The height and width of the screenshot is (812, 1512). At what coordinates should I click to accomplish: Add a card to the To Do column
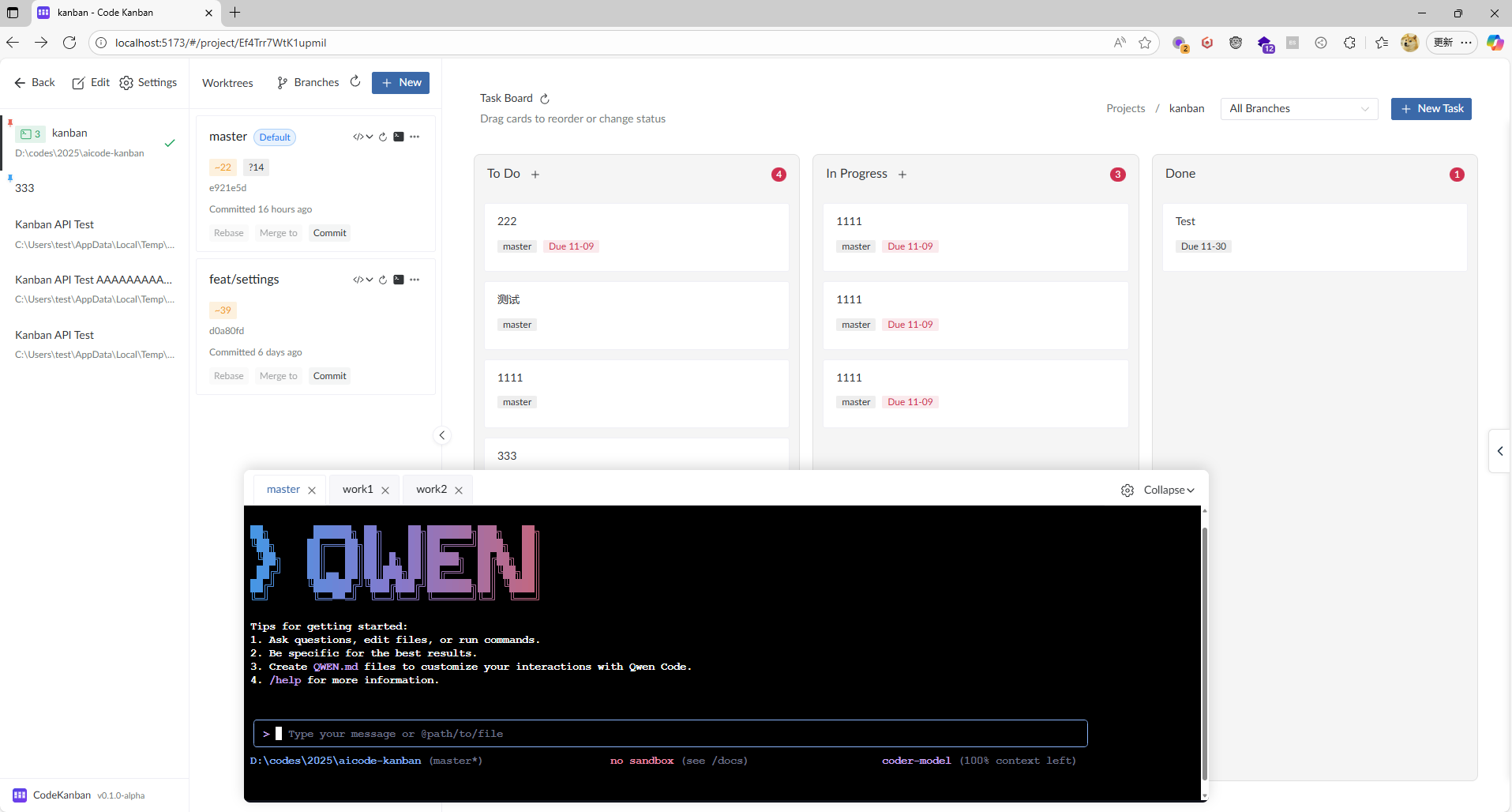[x=535, y=175]
